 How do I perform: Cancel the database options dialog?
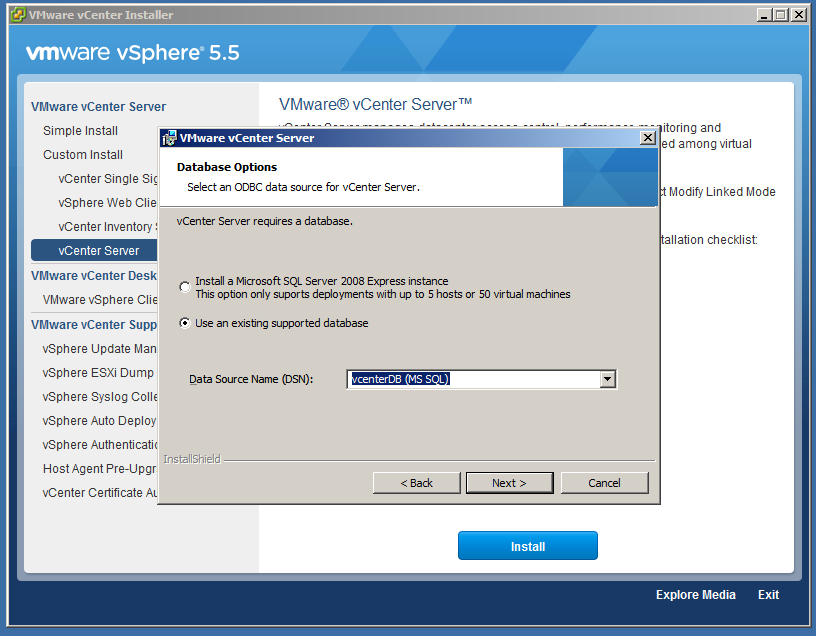604,483
